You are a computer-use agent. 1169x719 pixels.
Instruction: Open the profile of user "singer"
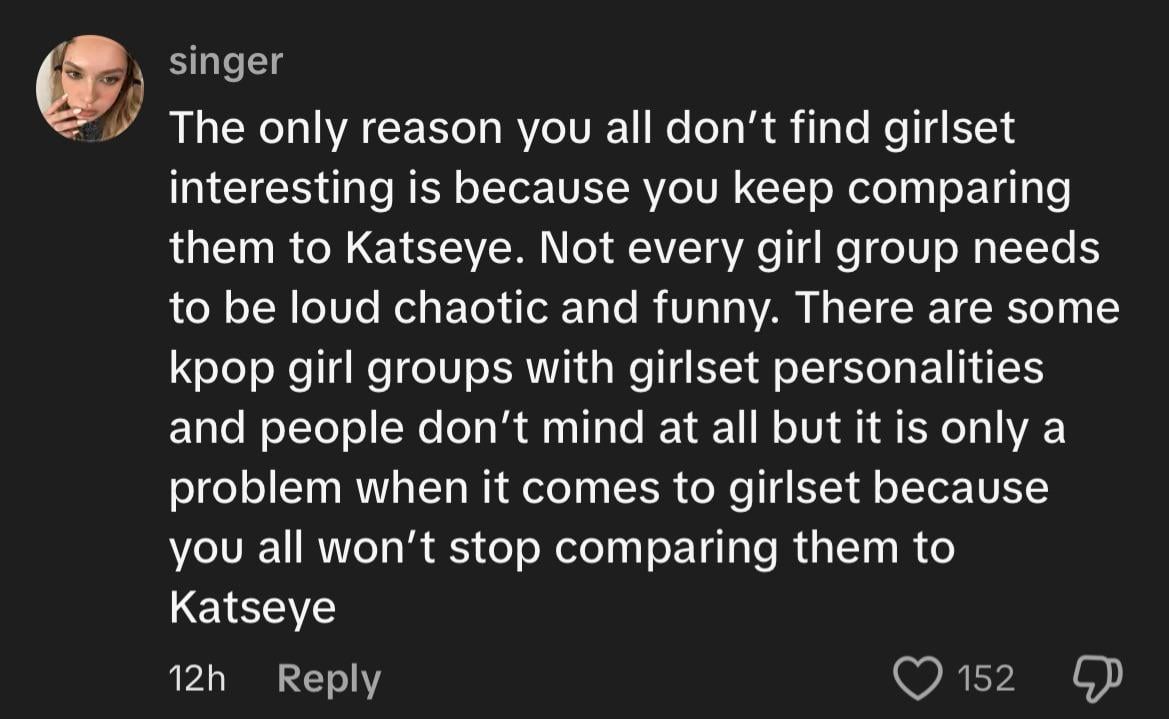(226, 62)
